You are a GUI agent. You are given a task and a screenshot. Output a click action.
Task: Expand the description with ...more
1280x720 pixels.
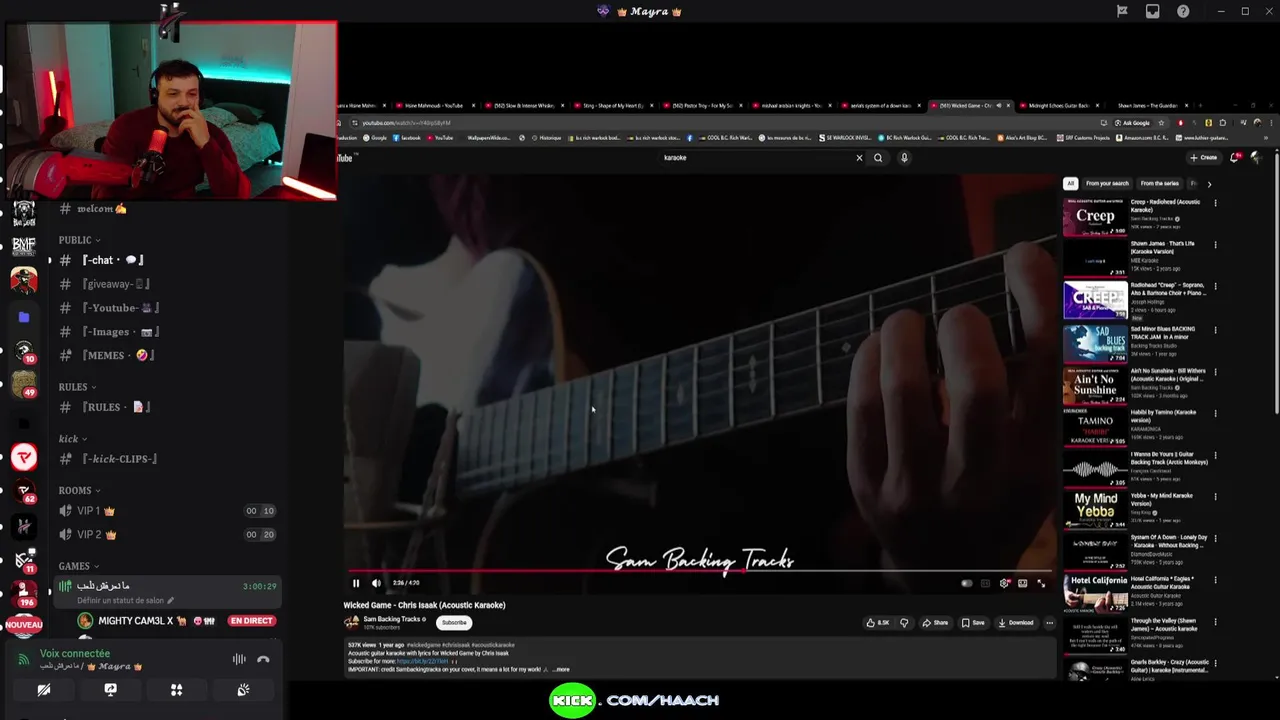(x=561, y=670)
